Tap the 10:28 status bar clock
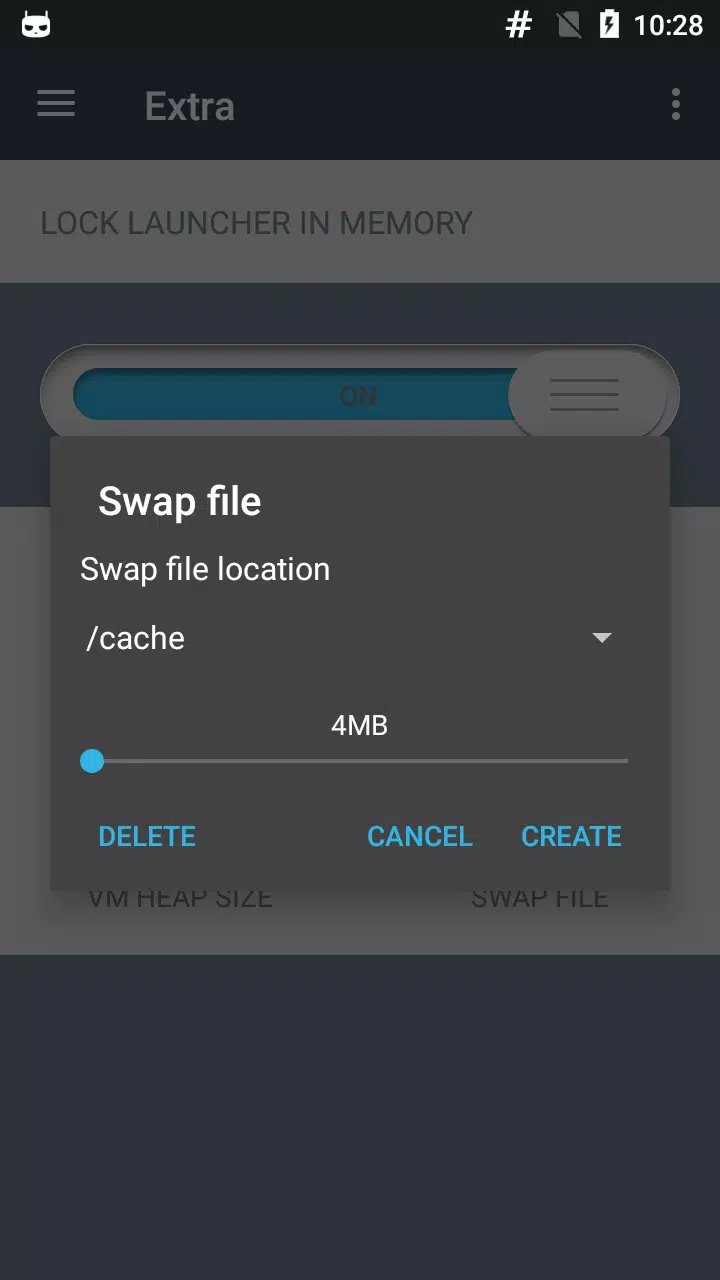The height and width of the screenshot is (1280, 720). pyautogui.click(x=669, y=24)
